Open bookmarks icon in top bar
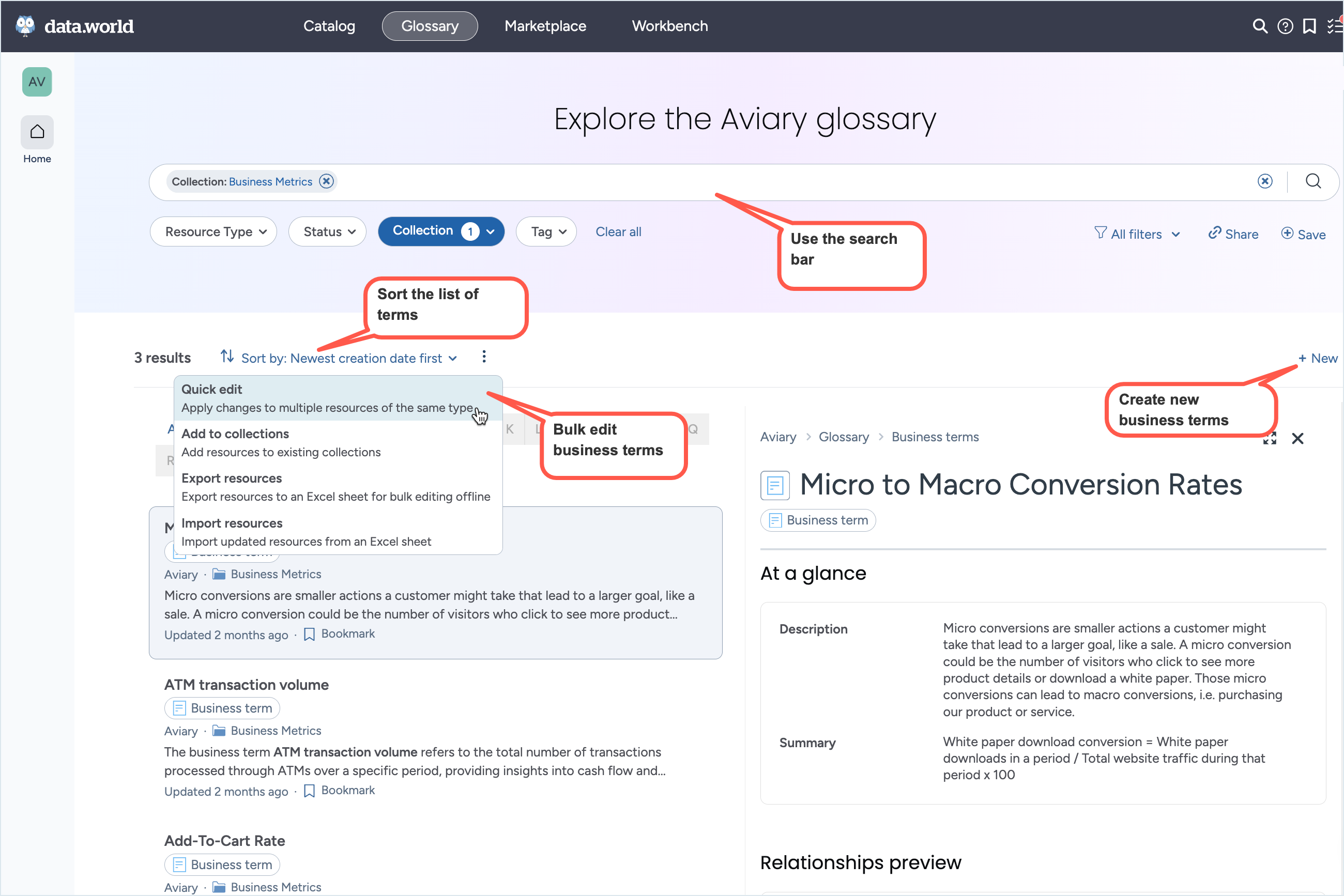 pos(1309,26)
